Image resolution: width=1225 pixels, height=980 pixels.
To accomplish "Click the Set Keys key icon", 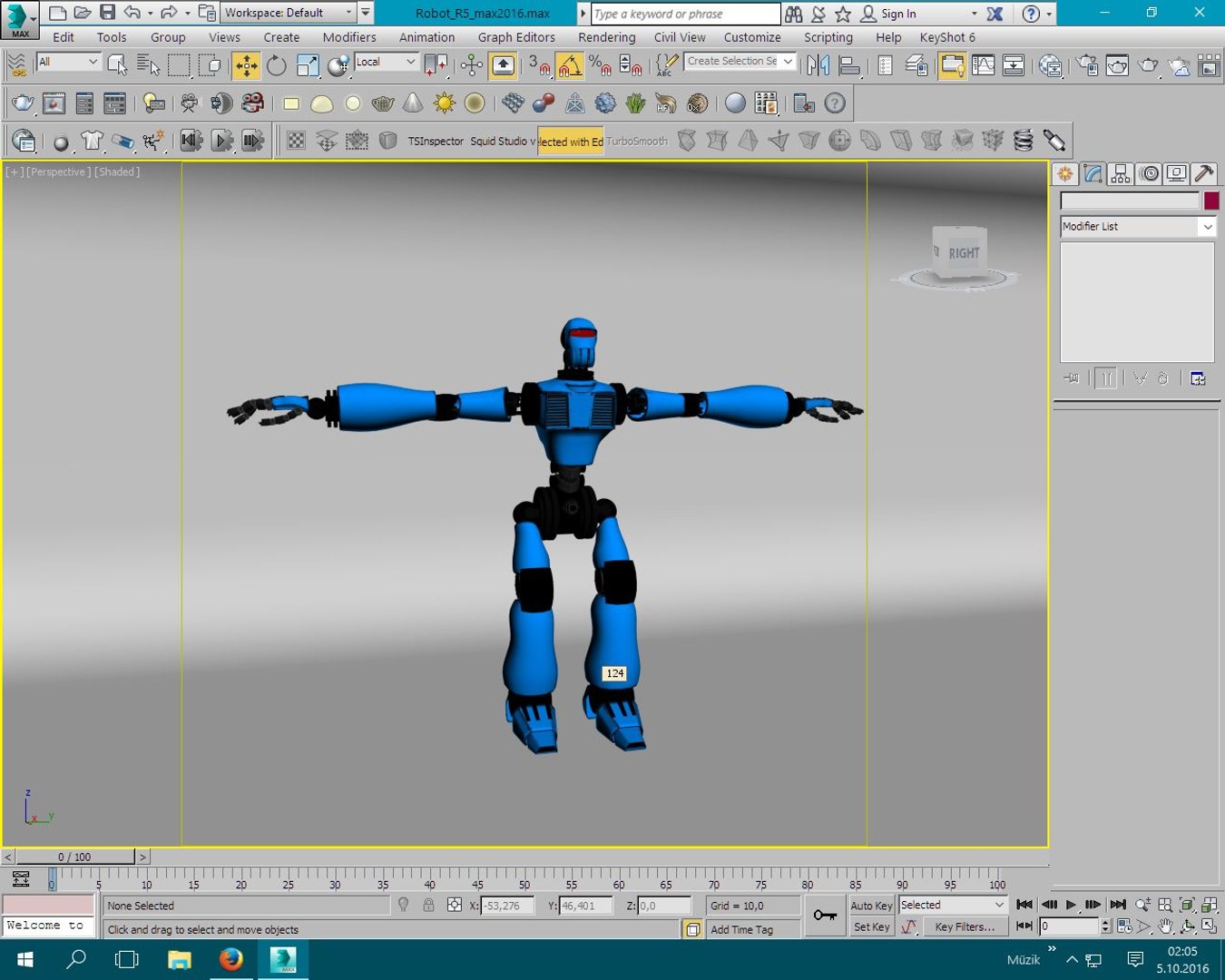I will [825, 916].
